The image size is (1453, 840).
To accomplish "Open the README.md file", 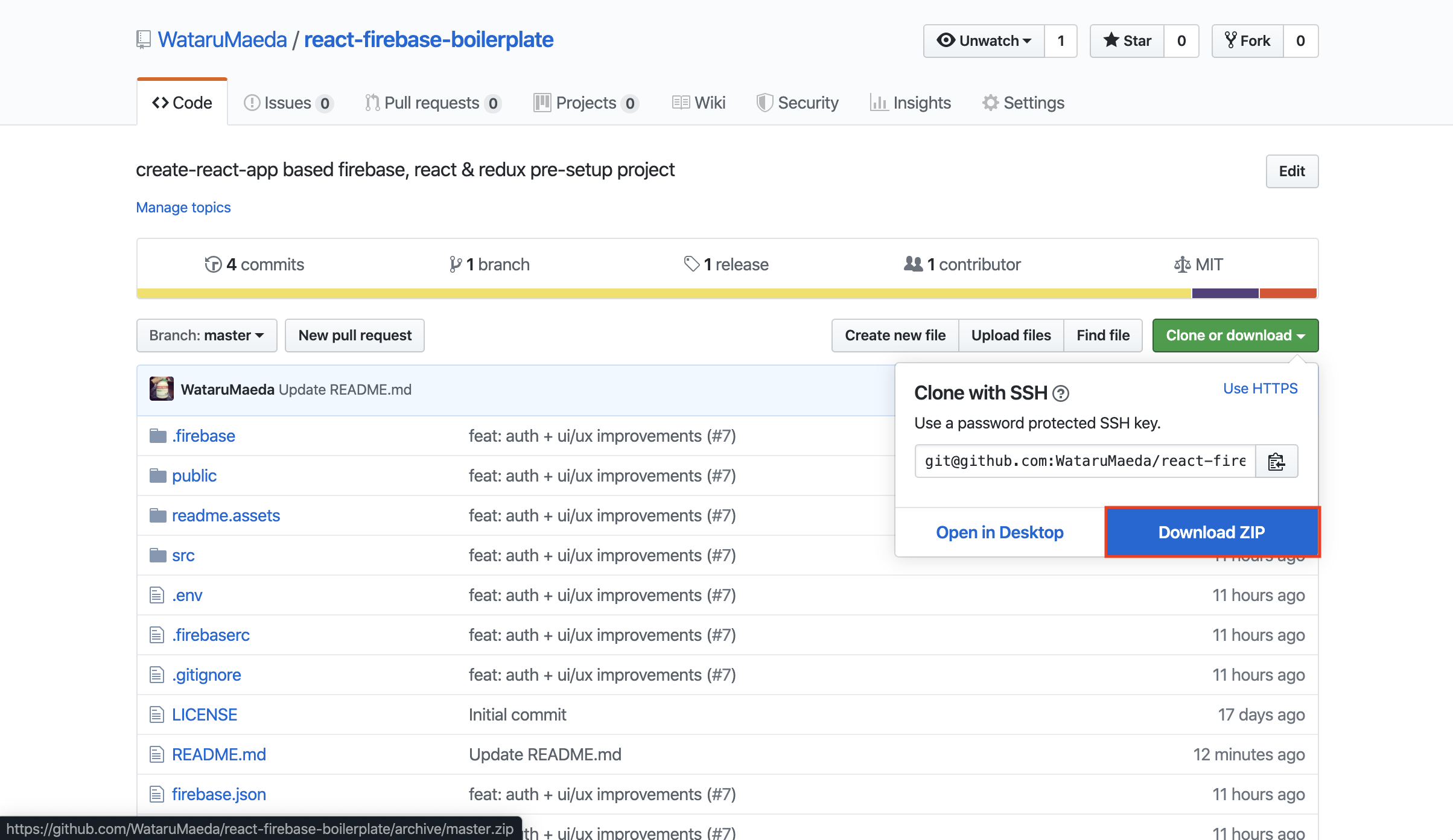I will pyautogui.click(x=219, y=754).
